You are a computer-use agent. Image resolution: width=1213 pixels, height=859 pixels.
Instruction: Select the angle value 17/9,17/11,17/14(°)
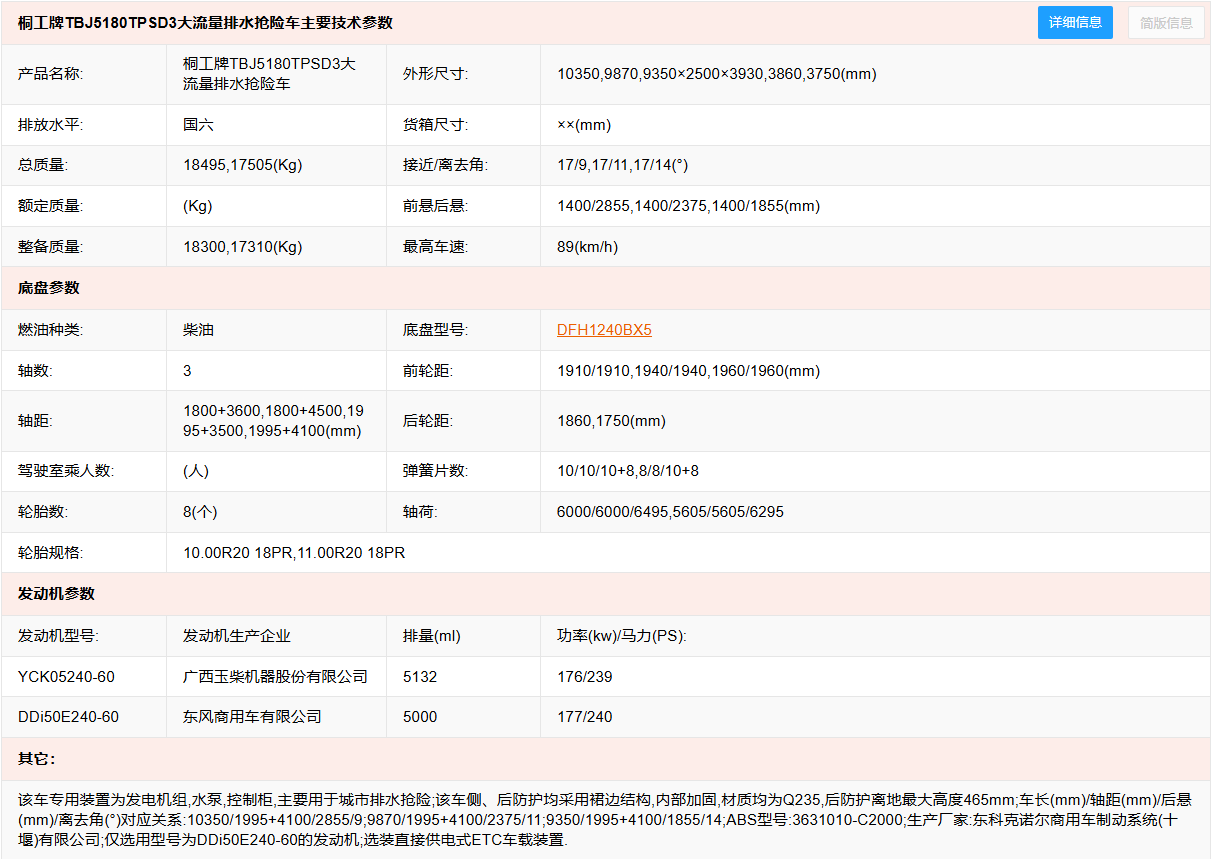(x=623, y=165)
